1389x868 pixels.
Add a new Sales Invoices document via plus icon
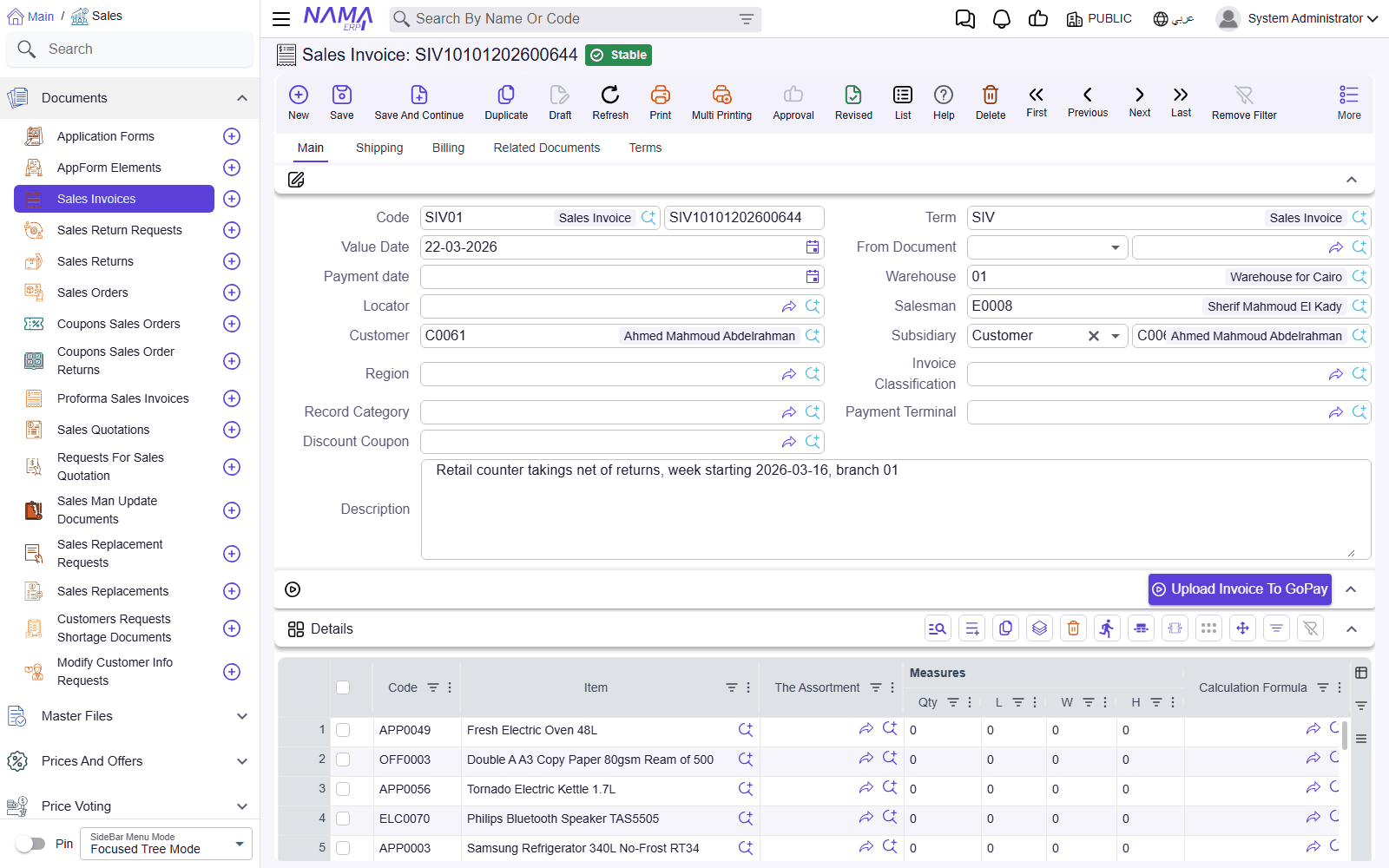(x=232, y=199)
